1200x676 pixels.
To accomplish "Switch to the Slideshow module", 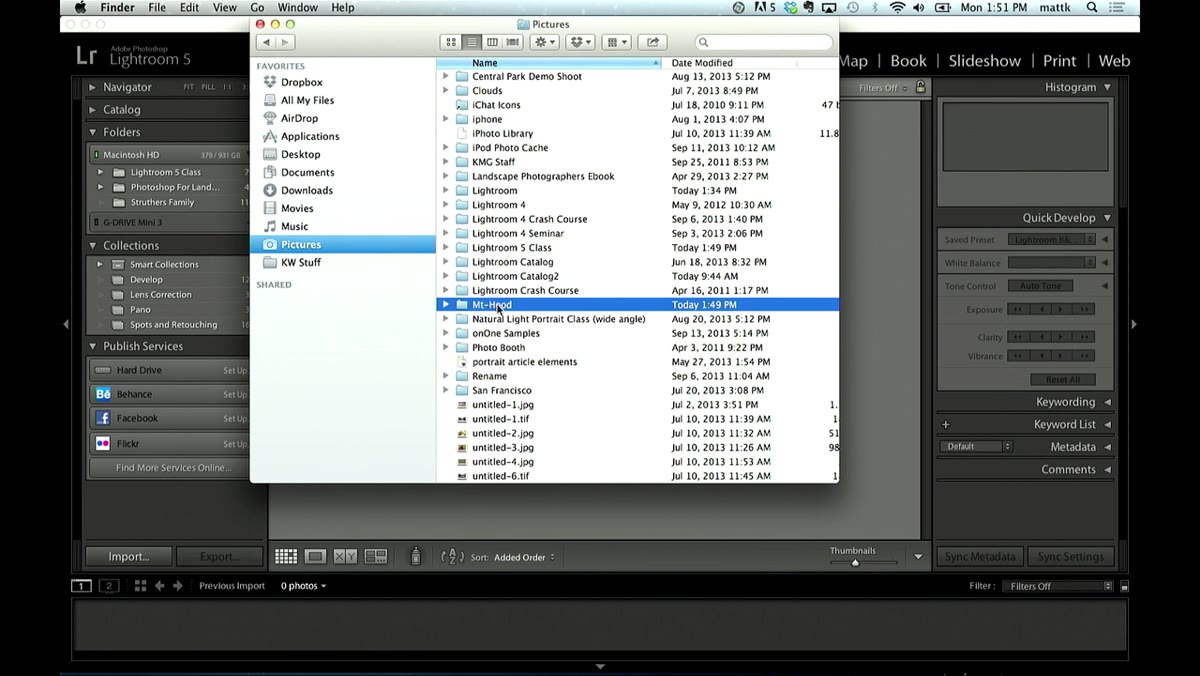I will (984, 61).
